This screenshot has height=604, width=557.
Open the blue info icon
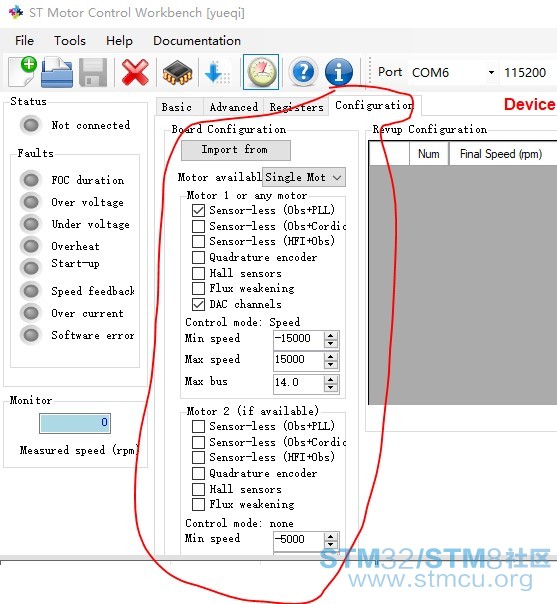(339, 72)
